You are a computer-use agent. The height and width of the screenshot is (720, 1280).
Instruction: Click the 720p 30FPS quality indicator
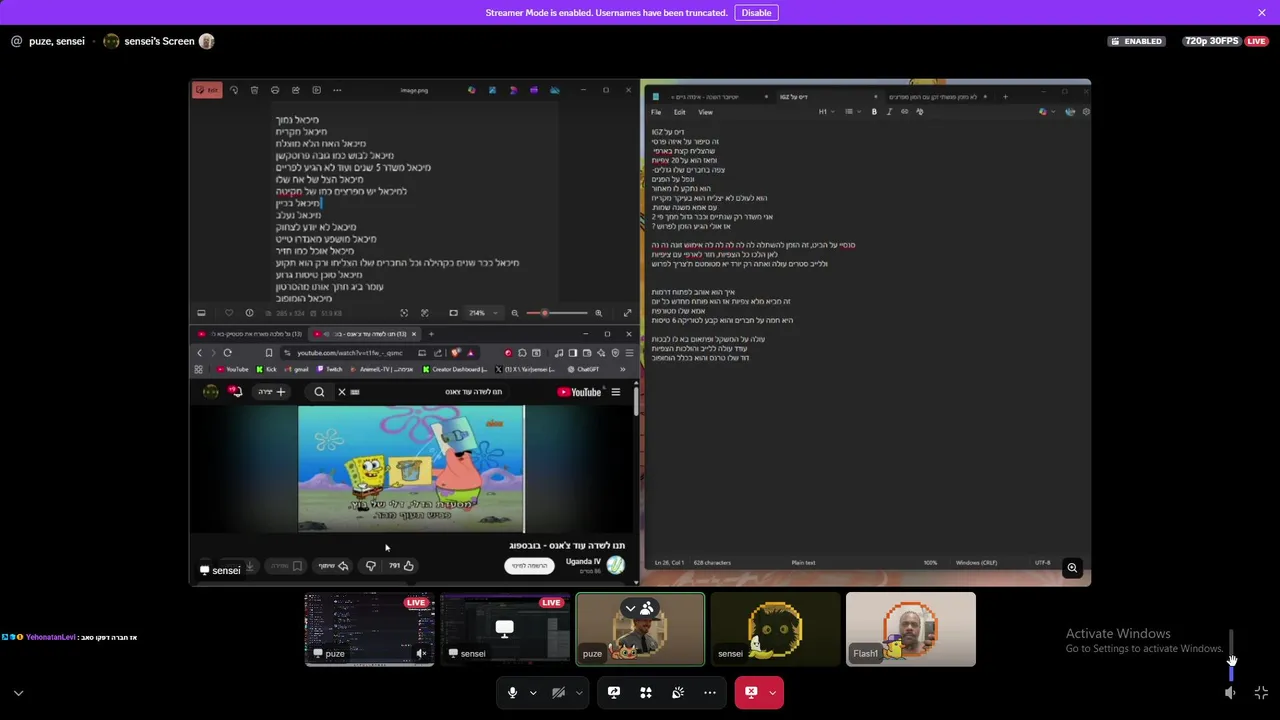coord(1211,41)
